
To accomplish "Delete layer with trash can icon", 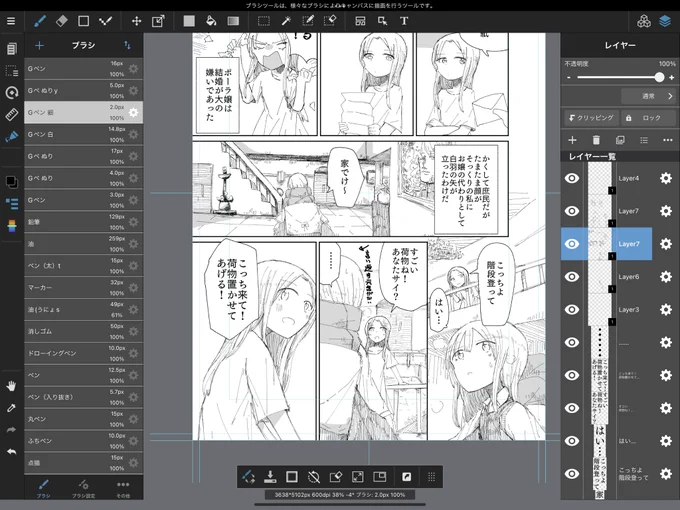I will [596, 140].
